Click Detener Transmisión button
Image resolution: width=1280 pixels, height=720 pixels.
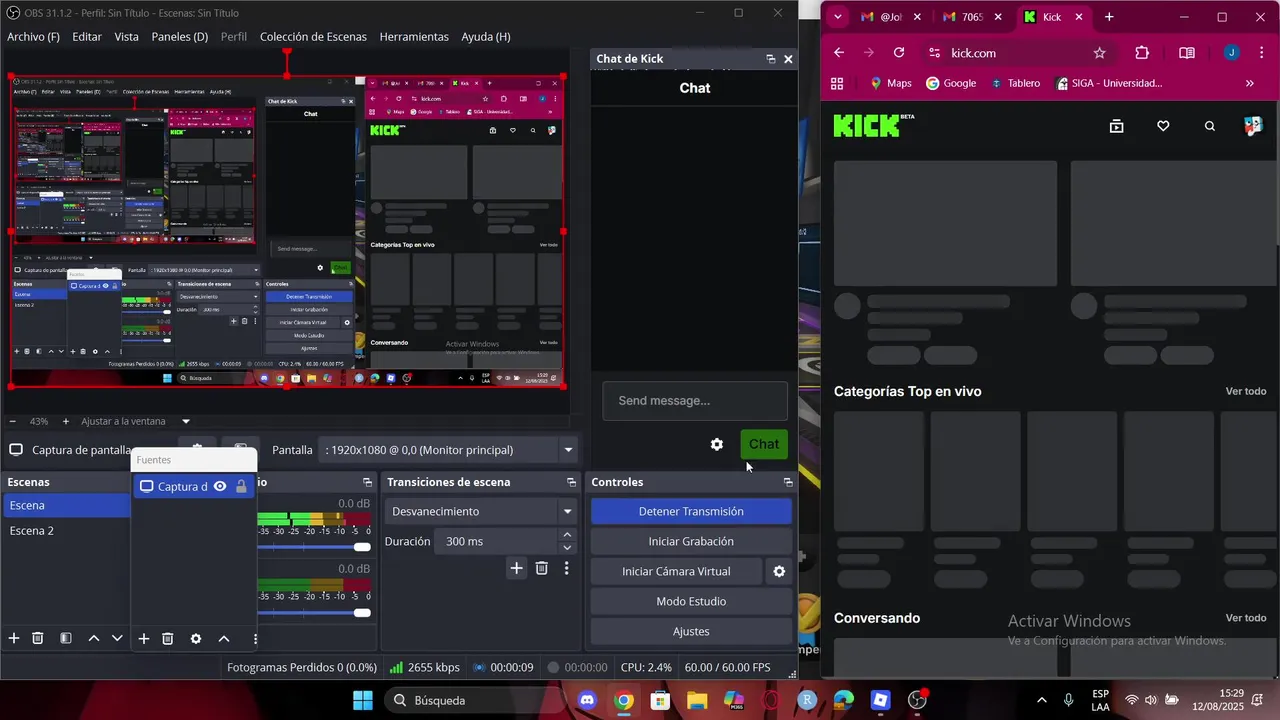691,511
